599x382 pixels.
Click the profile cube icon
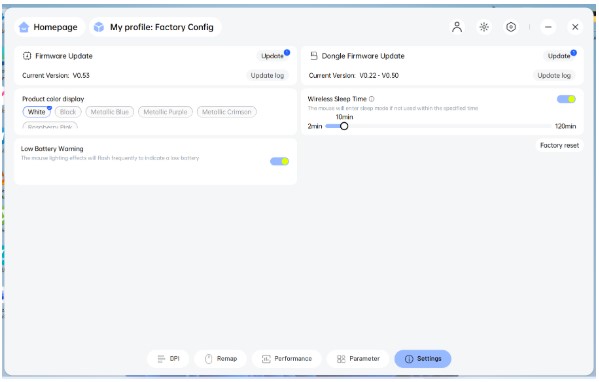99,27
